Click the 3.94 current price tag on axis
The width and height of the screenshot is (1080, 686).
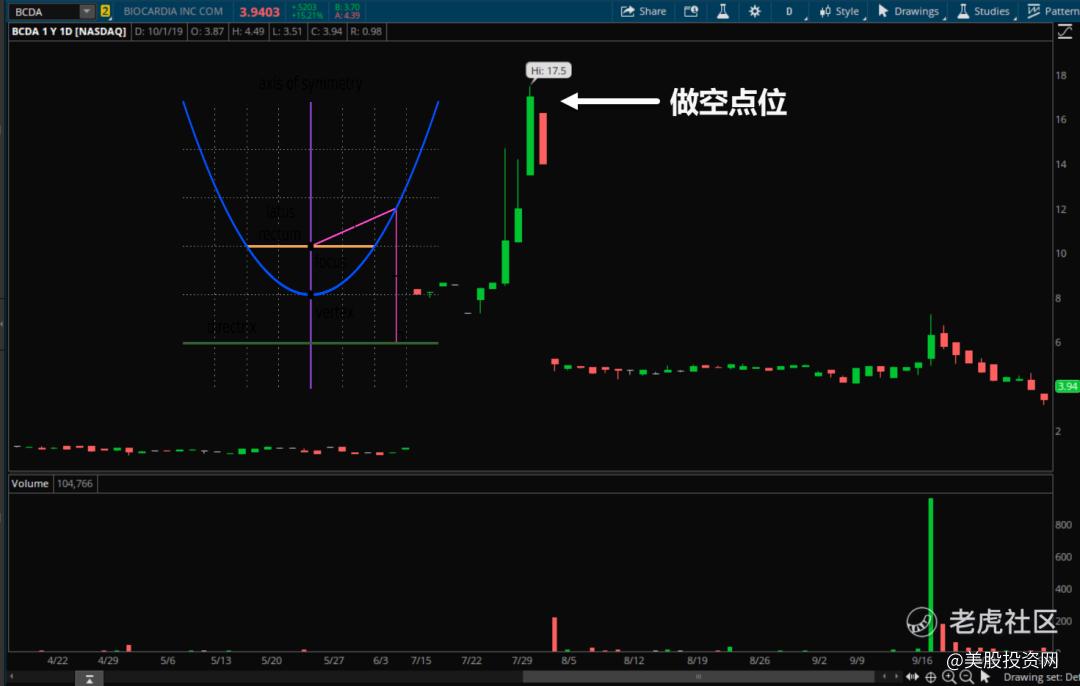(1066, 386)
